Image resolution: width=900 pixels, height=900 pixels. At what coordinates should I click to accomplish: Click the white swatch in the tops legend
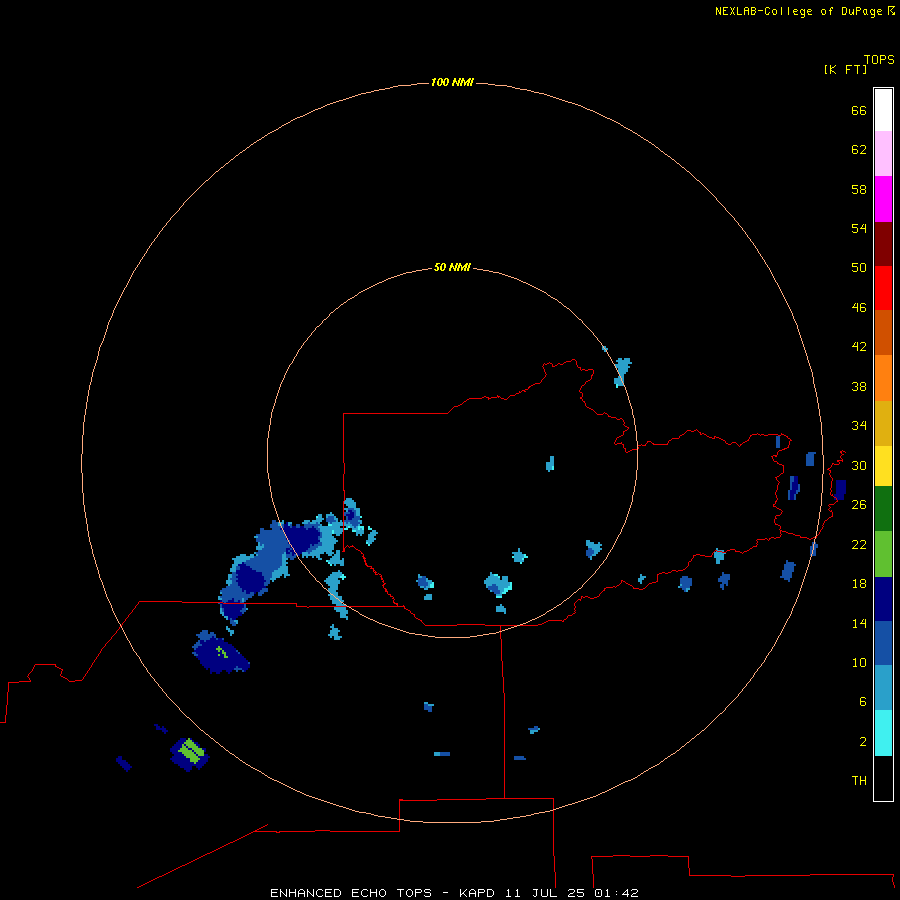pos(883,110)
